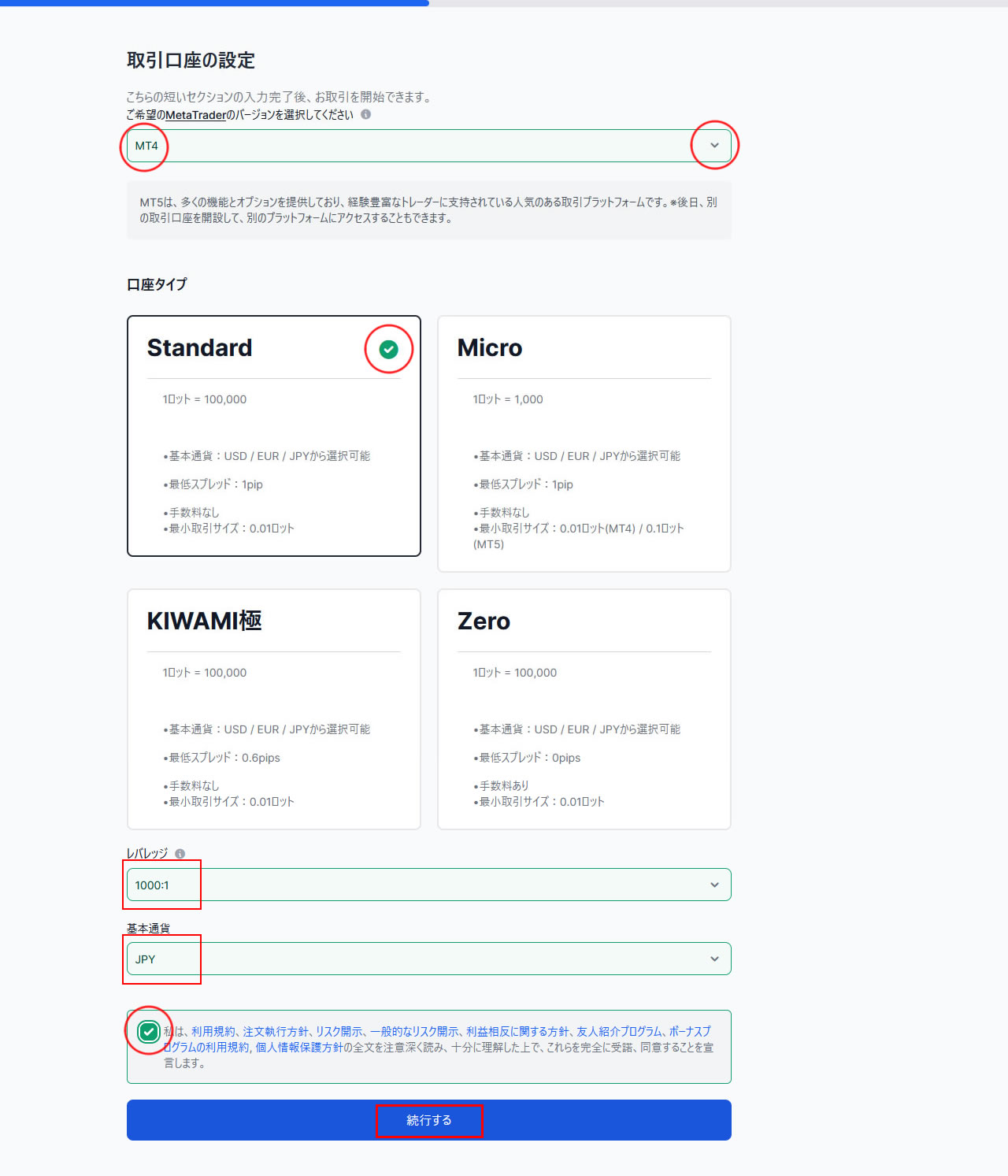Open the ボーナスプログラムの利用規約 link
Image resolution: width=1008 pixels, height=1176 pixels.
click(206, 1047)
